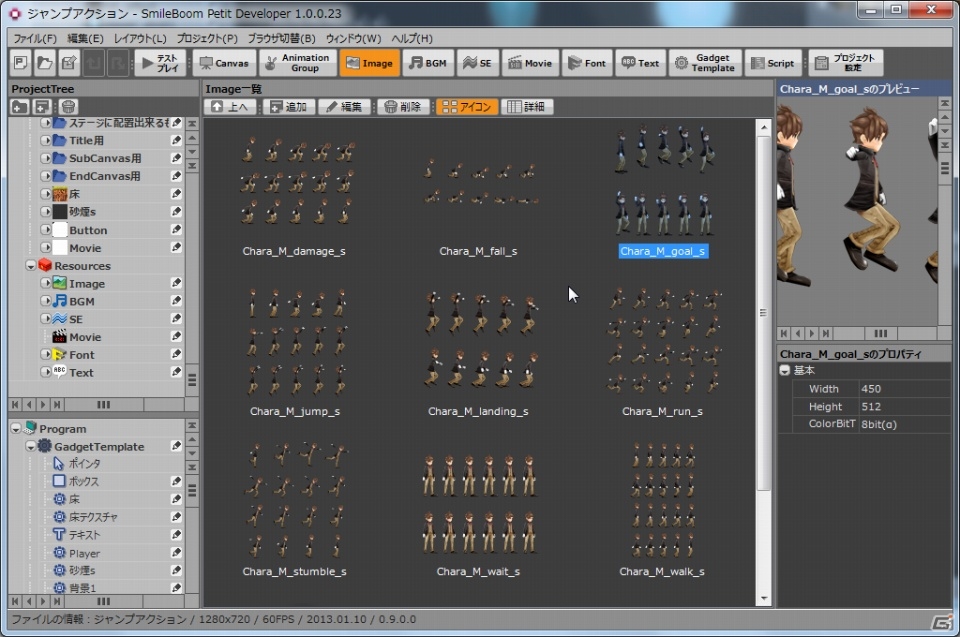Expand the Title用 folder
This screenshot has height=637, width=960.
click(x=46, y=140)
